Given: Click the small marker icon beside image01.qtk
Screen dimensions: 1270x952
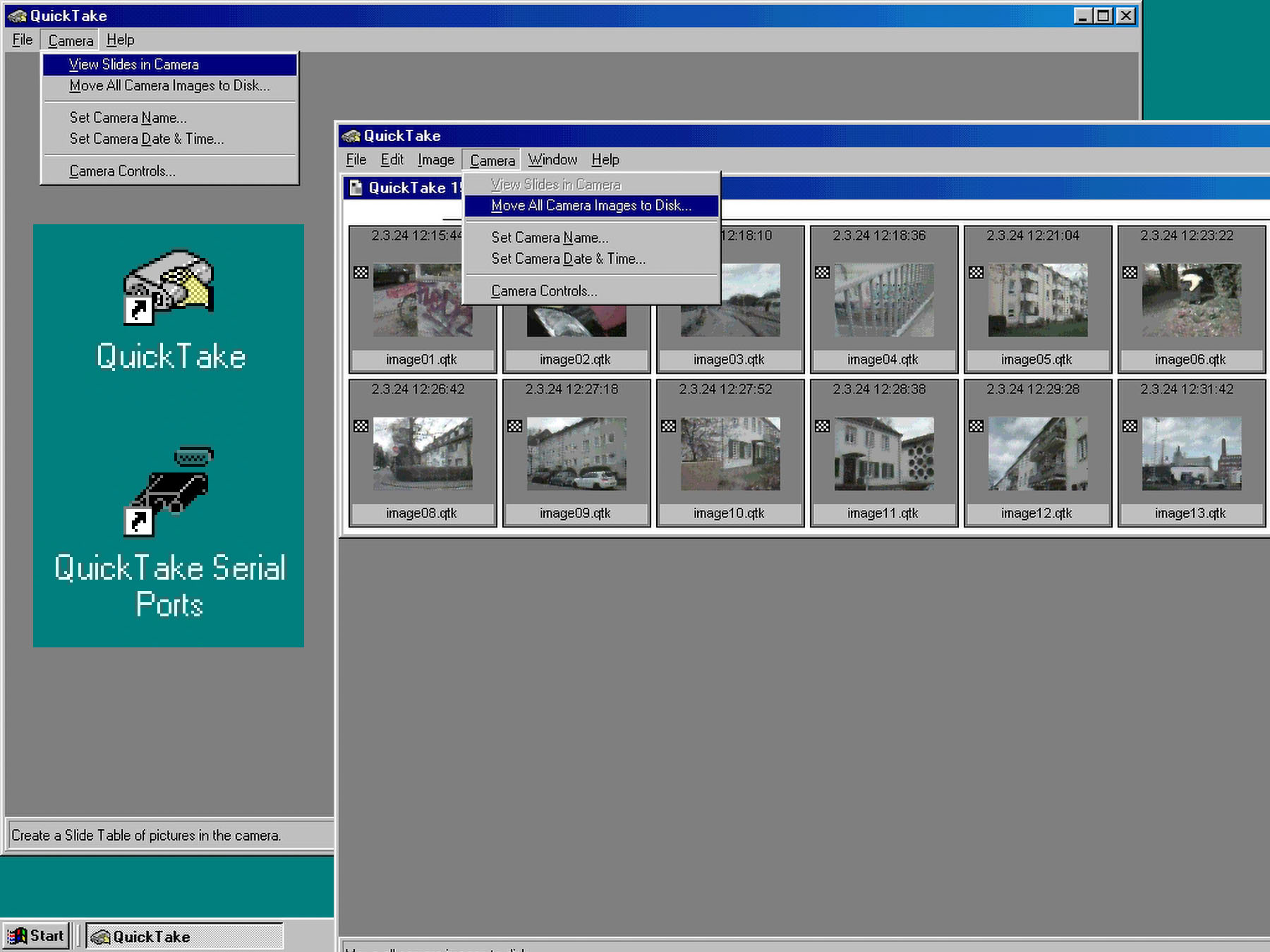Looking at the screenshot, I should (361, 272).
